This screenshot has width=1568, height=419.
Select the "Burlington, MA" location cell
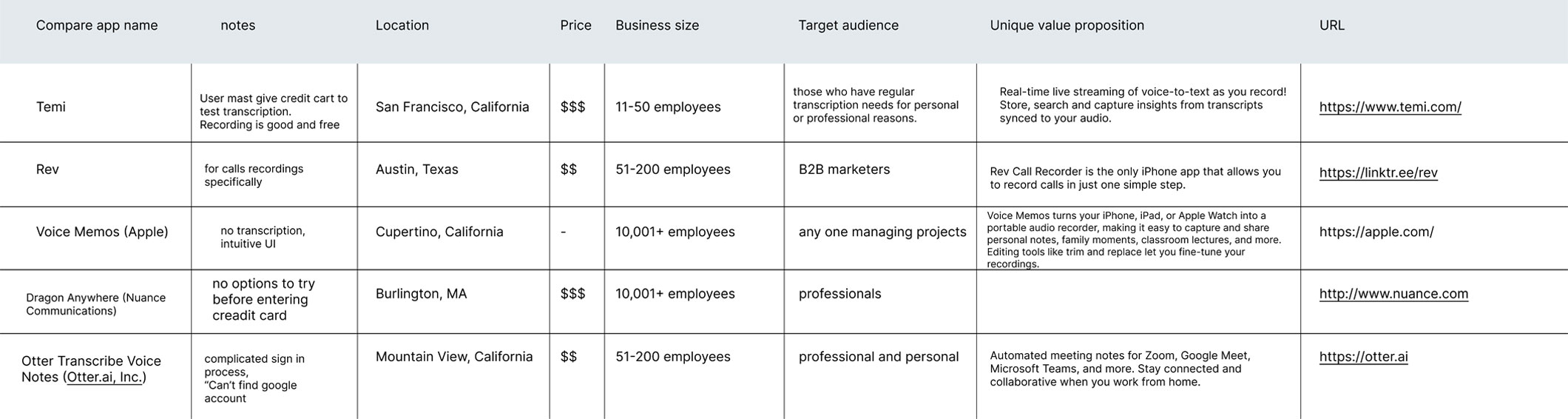coord(421,294)
